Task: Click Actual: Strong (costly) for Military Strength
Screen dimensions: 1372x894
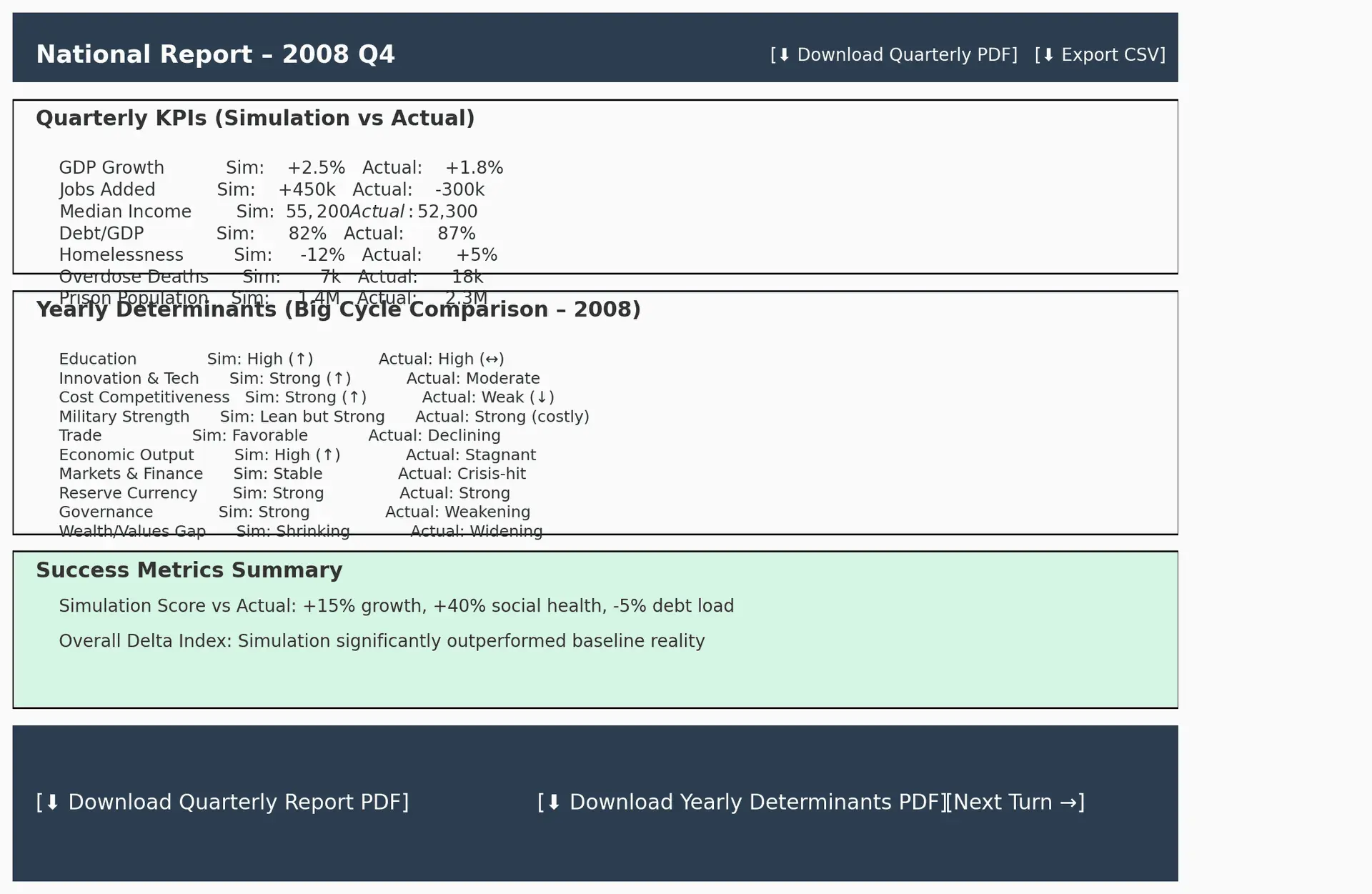Action: (x=502, y=417)
